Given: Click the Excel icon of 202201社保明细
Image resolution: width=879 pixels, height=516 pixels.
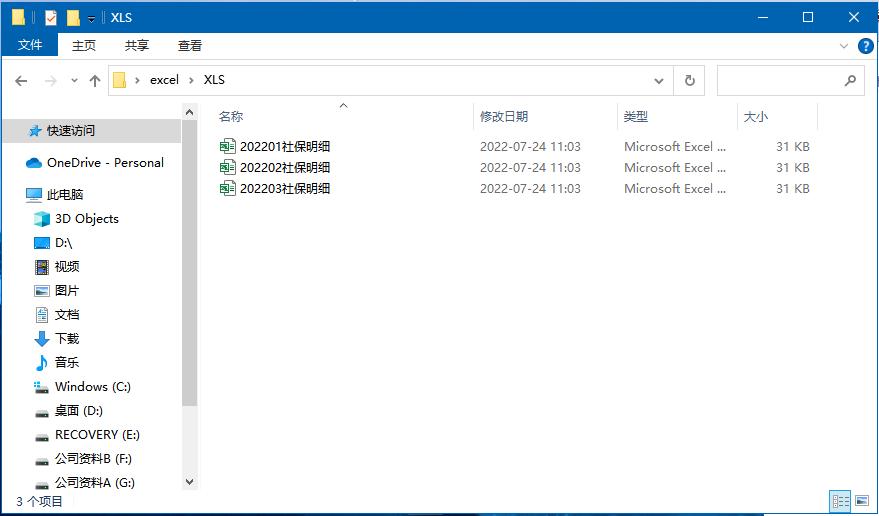Looking at the screenshot, I should (x=228, y=146).
